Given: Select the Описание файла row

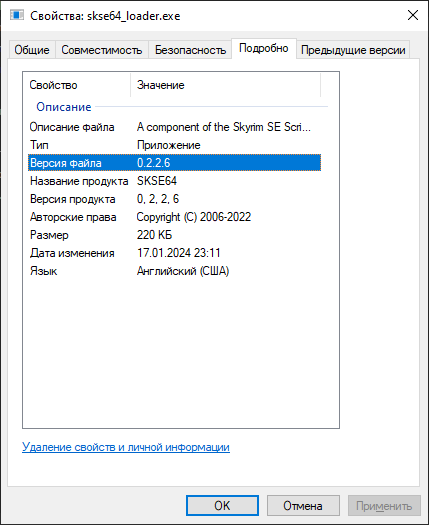Looking at the screenshot, I should pos(174,127).
